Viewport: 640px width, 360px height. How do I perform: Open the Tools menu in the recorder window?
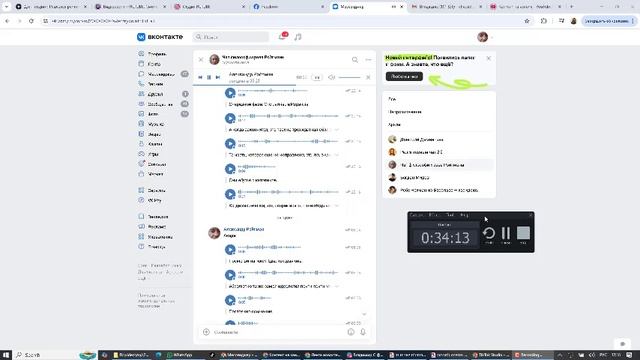450,215
